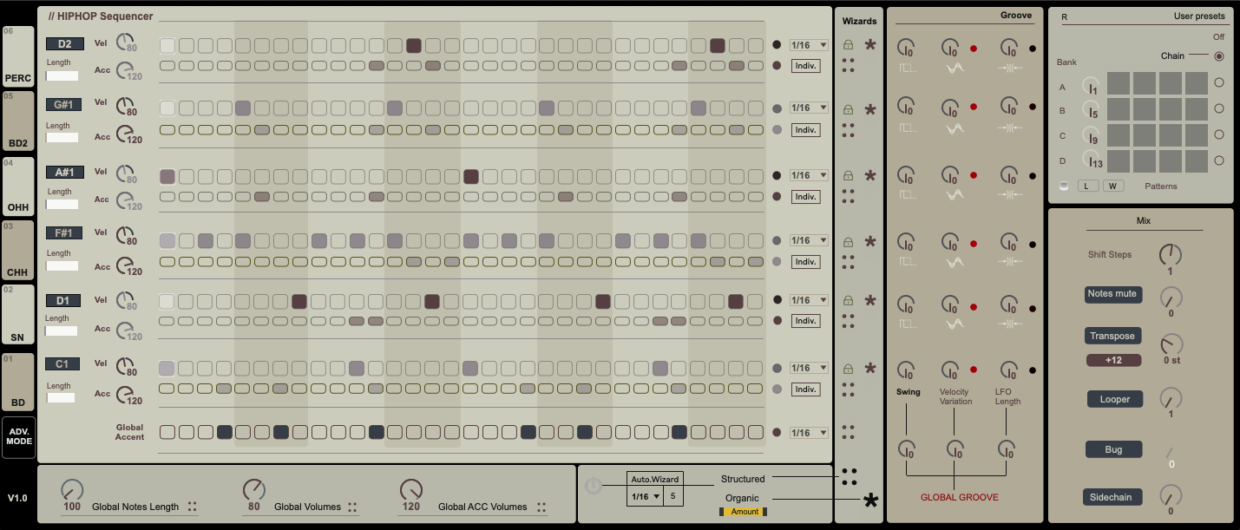Image resolution: width=1240 pixels, height=530 pixels.
Task: Click the velocity wave icon in G#1 groove row
Action: click(x=955, y=127)
